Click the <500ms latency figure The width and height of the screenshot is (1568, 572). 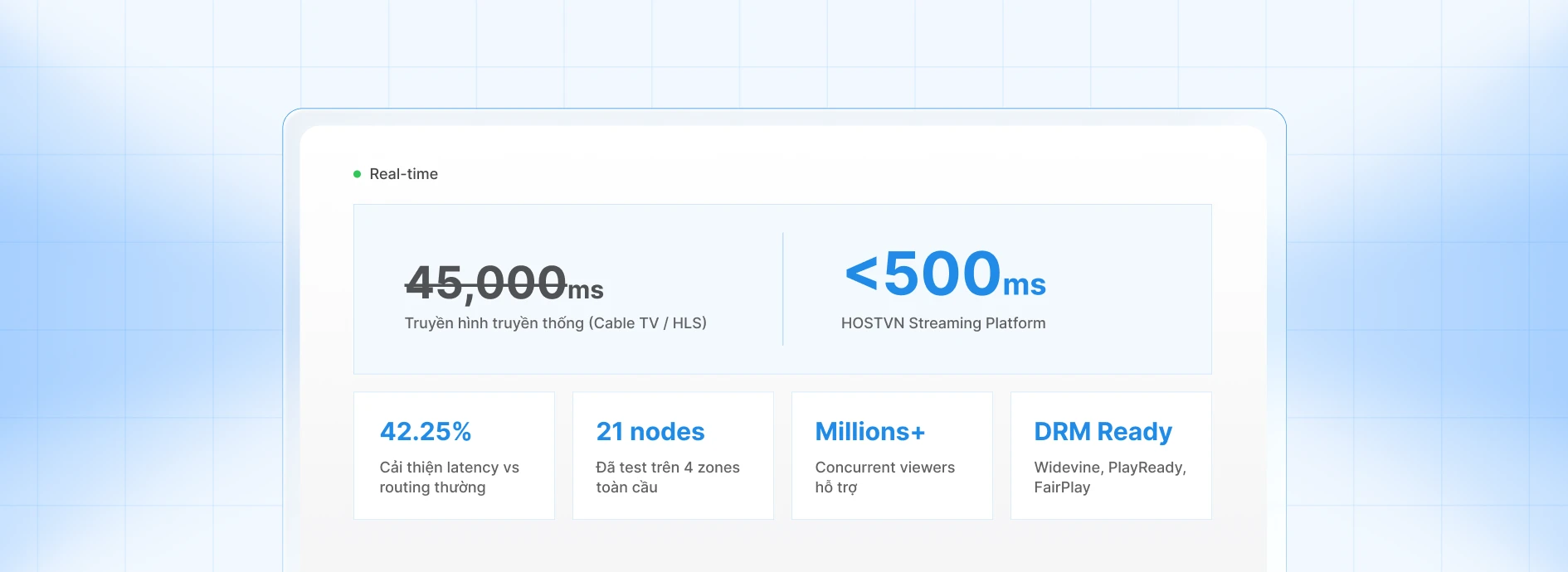[946, 274]
